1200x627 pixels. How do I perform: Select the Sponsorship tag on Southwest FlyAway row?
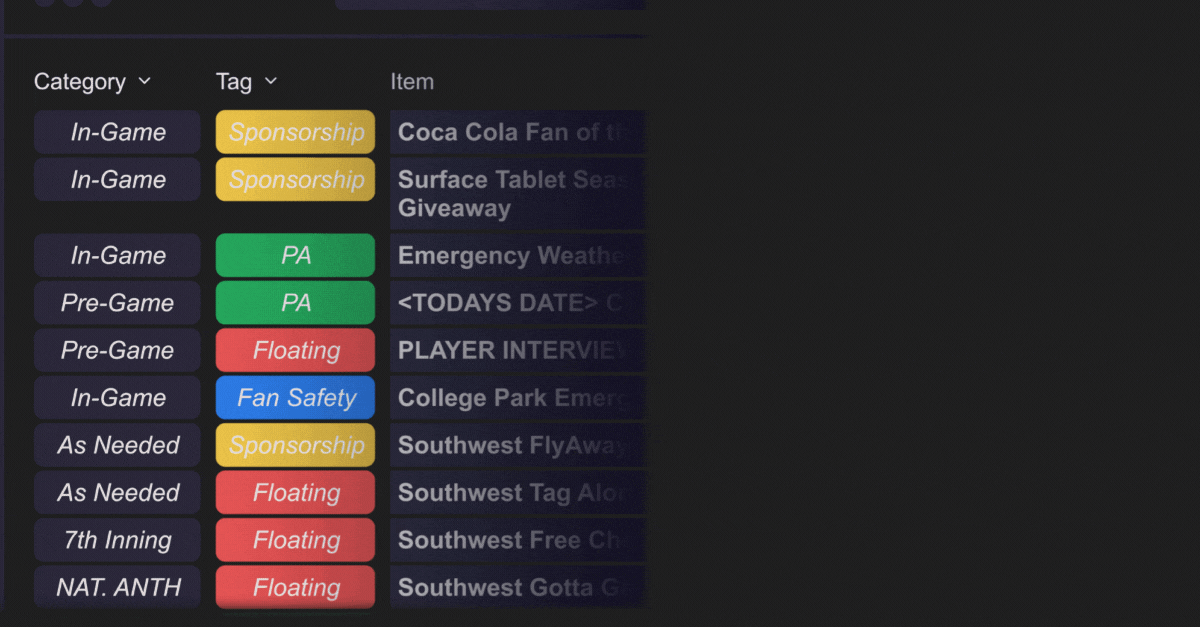click(x=294, y=445)
